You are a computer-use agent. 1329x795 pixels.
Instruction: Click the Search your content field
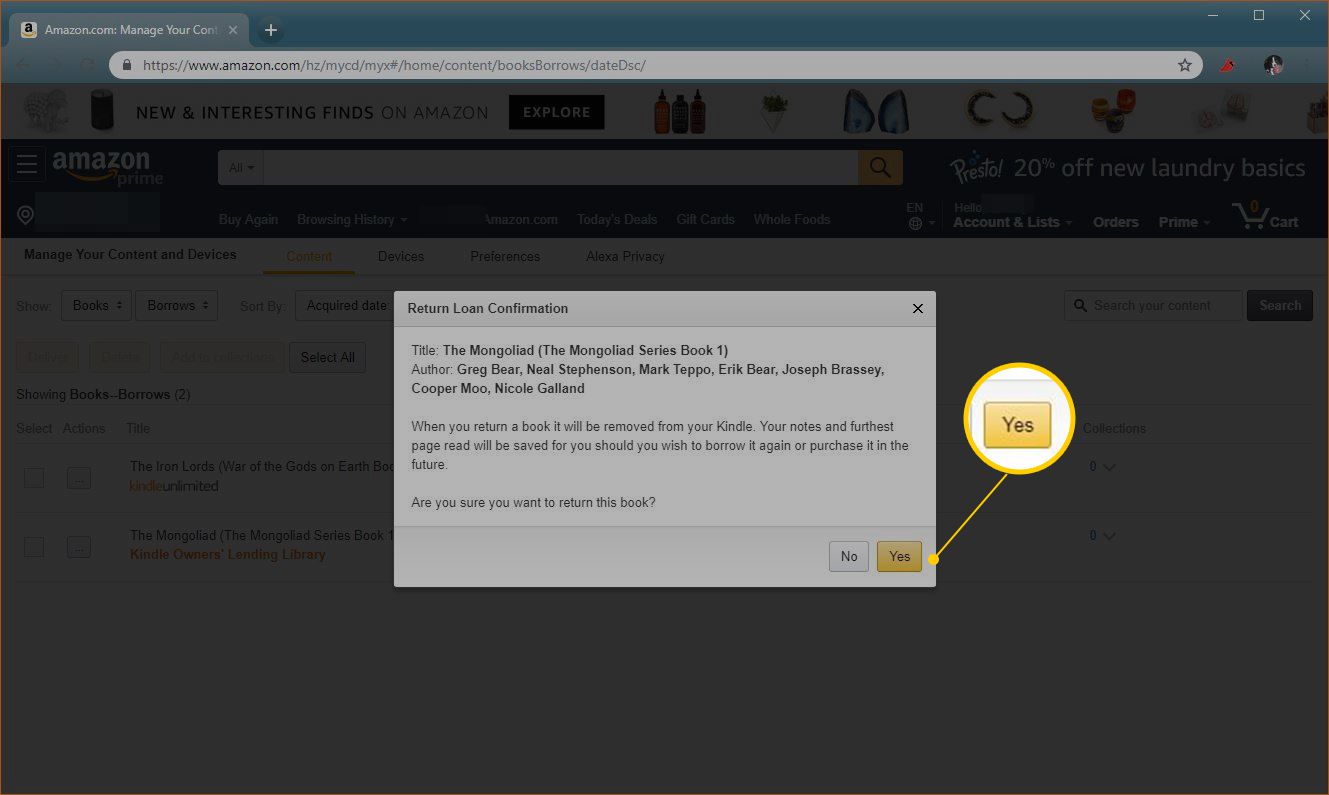point(1153,306)
